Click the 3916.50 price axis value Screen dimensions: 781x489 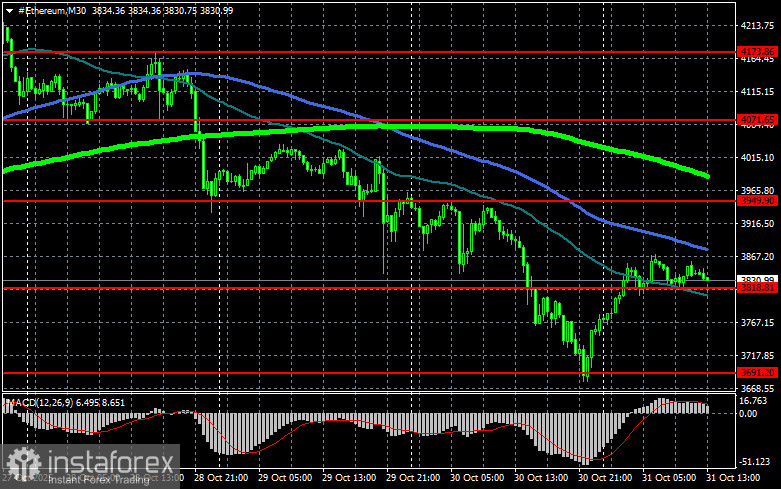[x=758, y=224]
